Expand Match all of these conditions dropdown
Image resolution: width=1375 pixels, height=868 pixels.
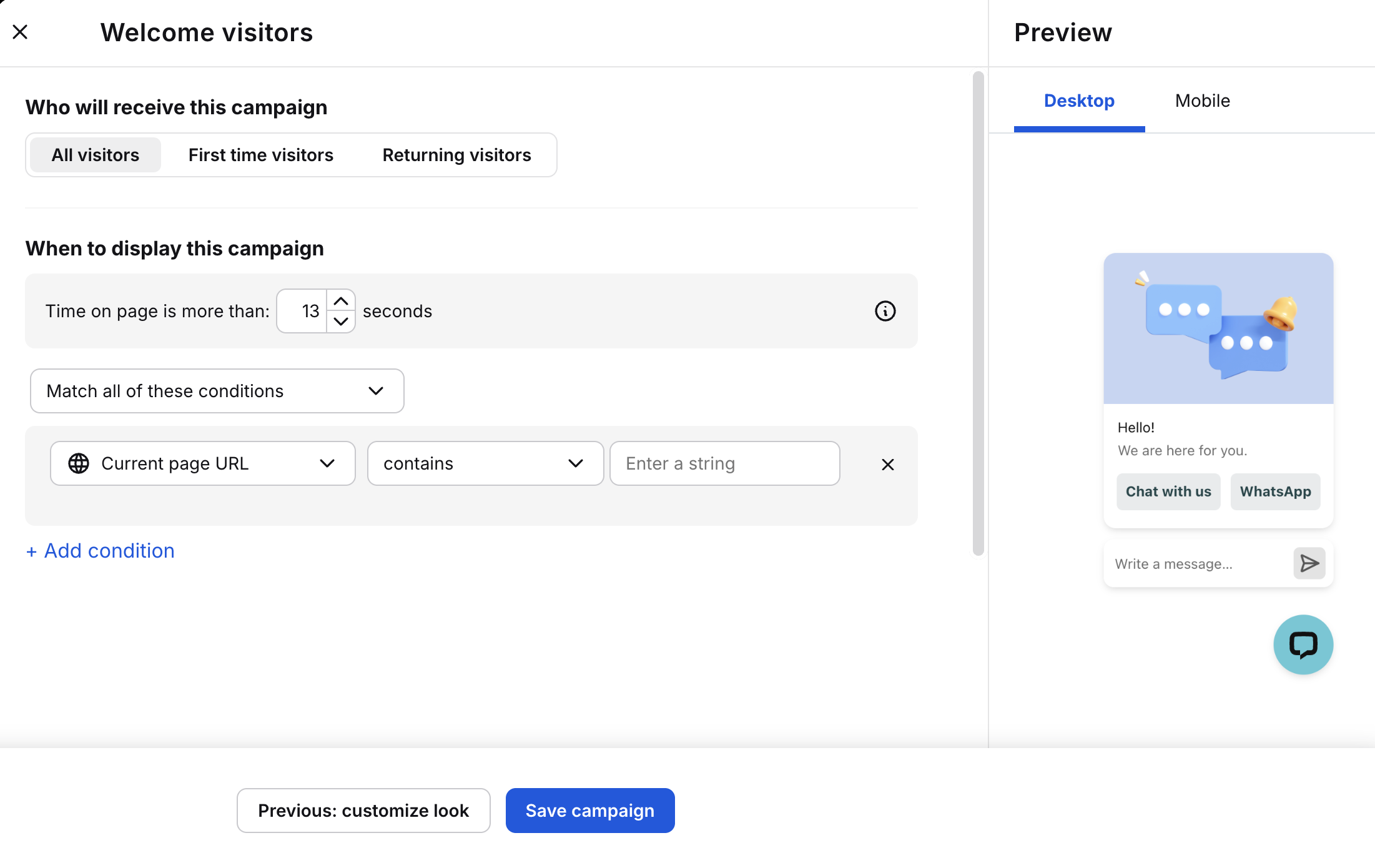[x=217, y=391]
